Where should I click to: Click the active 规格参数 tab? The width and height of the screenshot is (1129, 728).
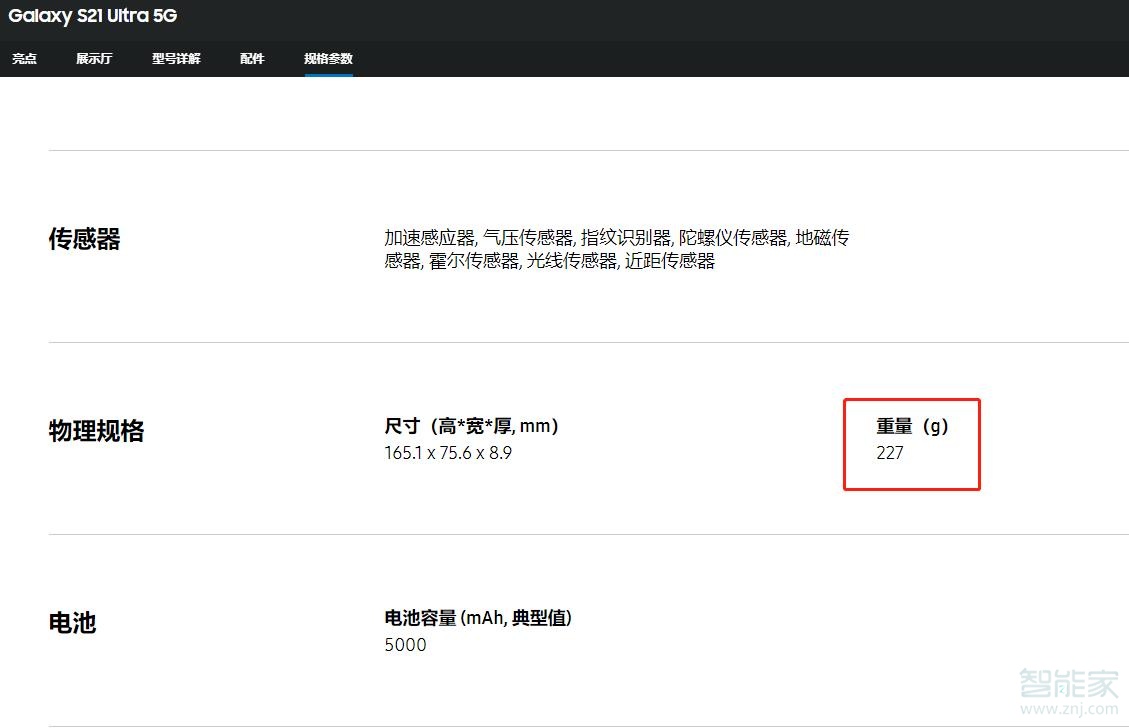pyautogui.click(x=328, y=58)
